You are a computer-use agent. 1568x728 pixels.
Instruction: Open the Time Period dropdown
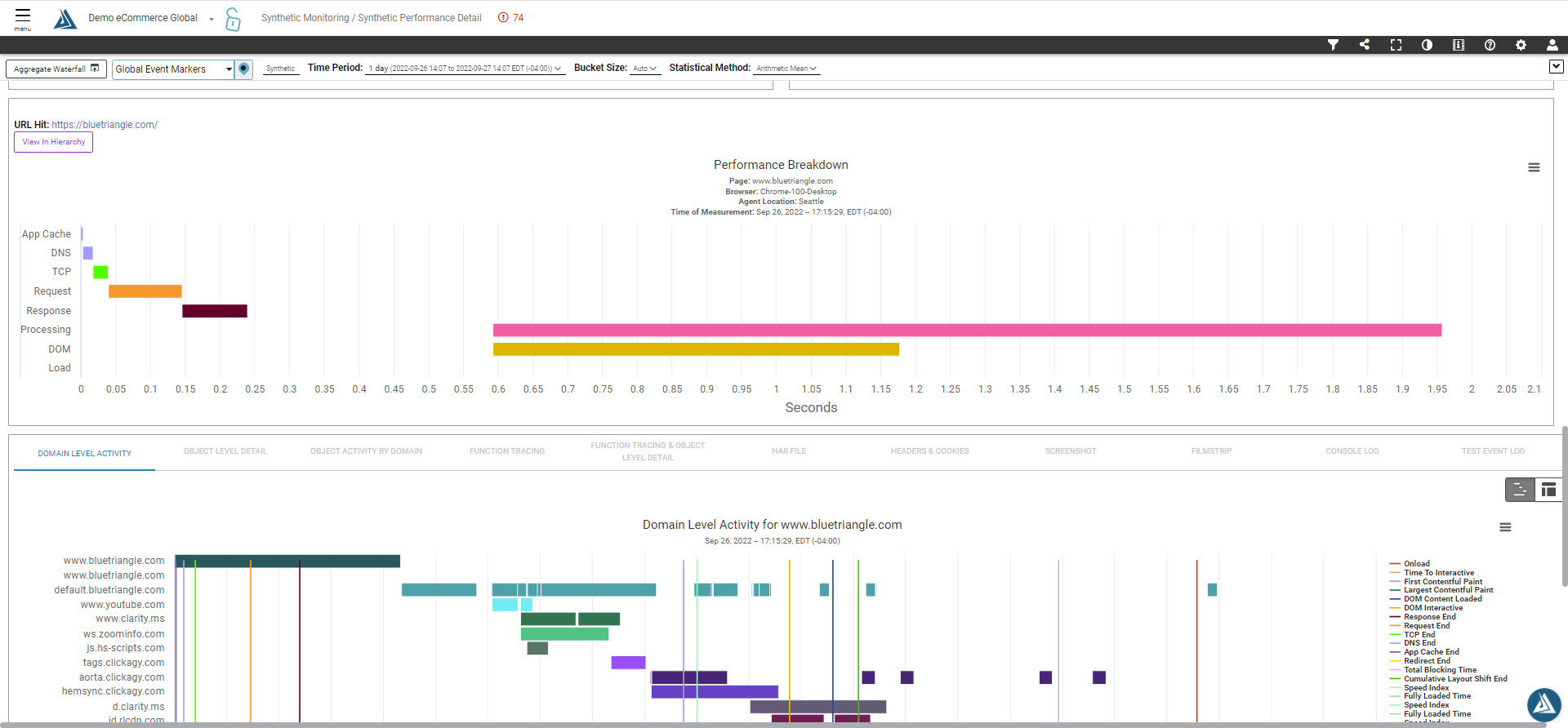465,69
